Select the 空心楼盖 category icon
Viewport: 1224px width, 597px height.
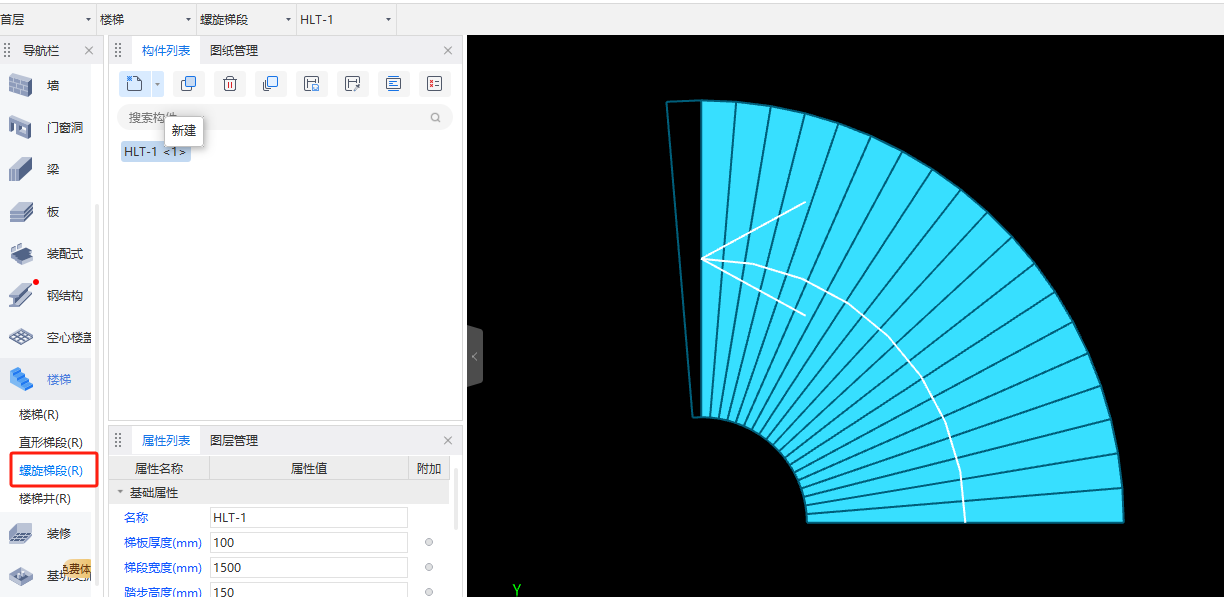pos(21,337)
